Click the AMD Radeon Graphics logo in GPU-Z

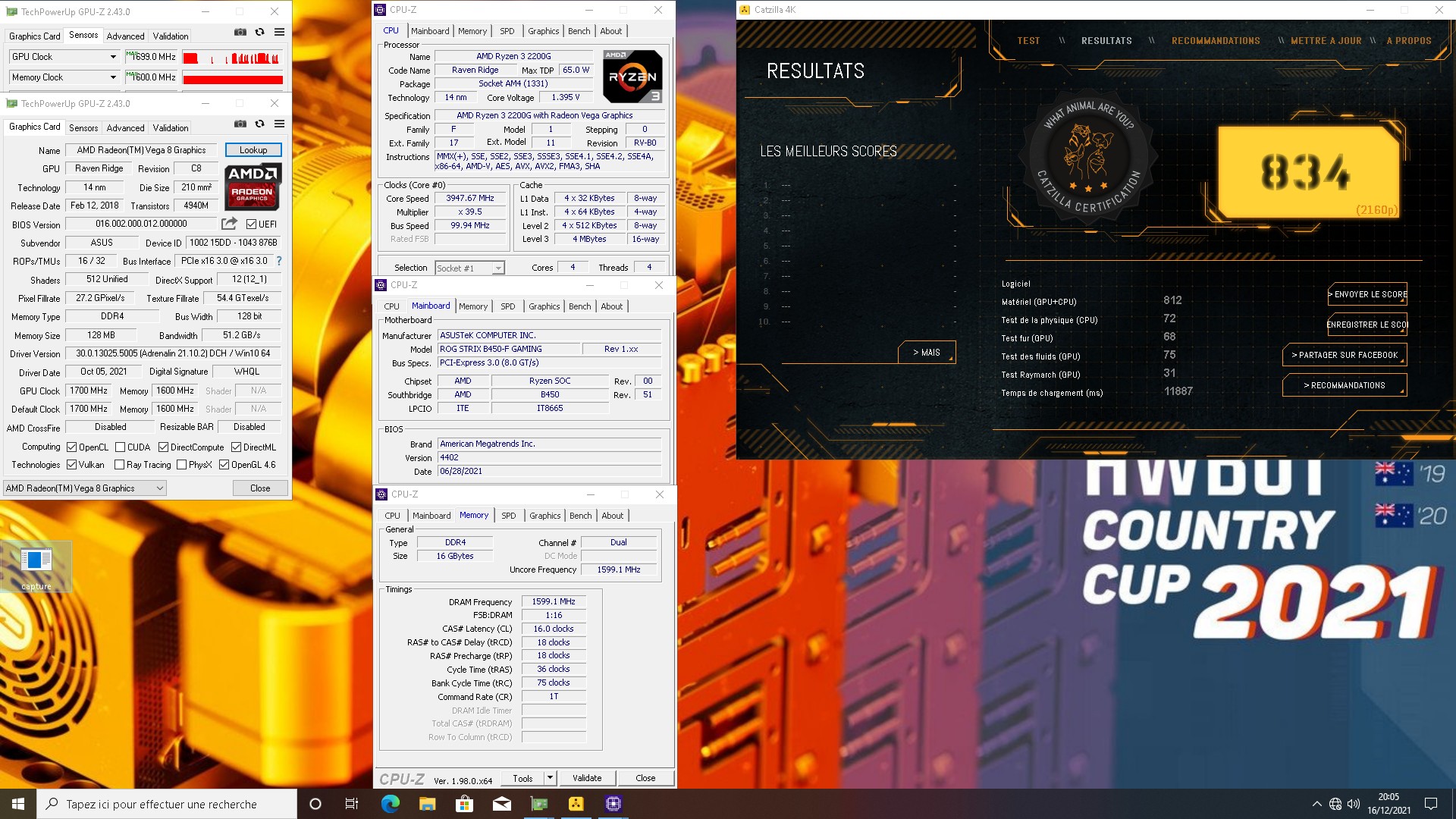click(x=253, y=187)
